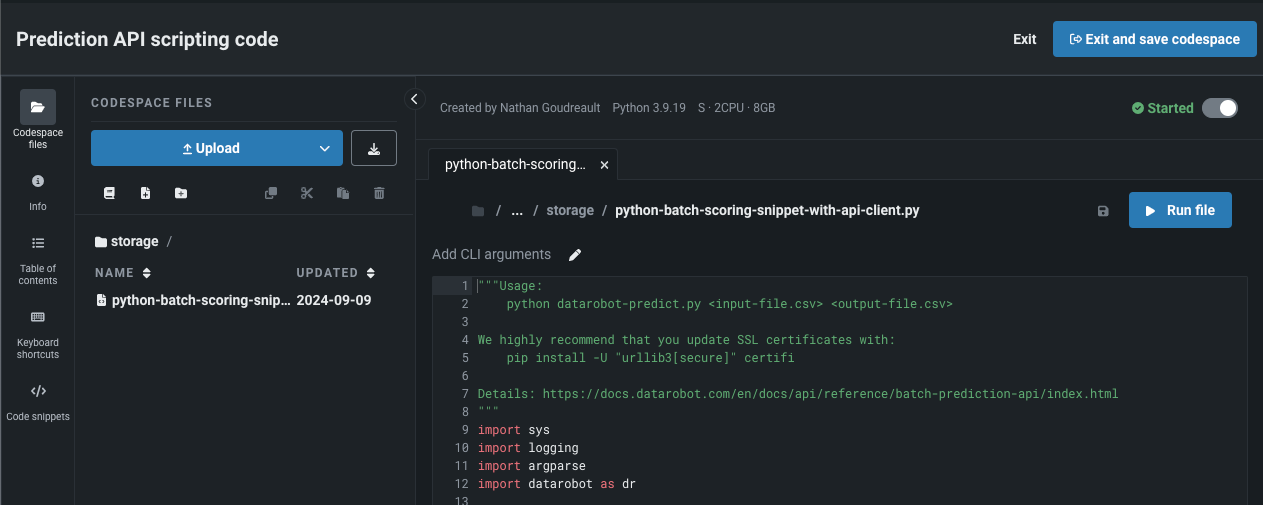Screen dimensions: 1263x505
Task: Open the Info sidebar panel
Action: (38, 191)
